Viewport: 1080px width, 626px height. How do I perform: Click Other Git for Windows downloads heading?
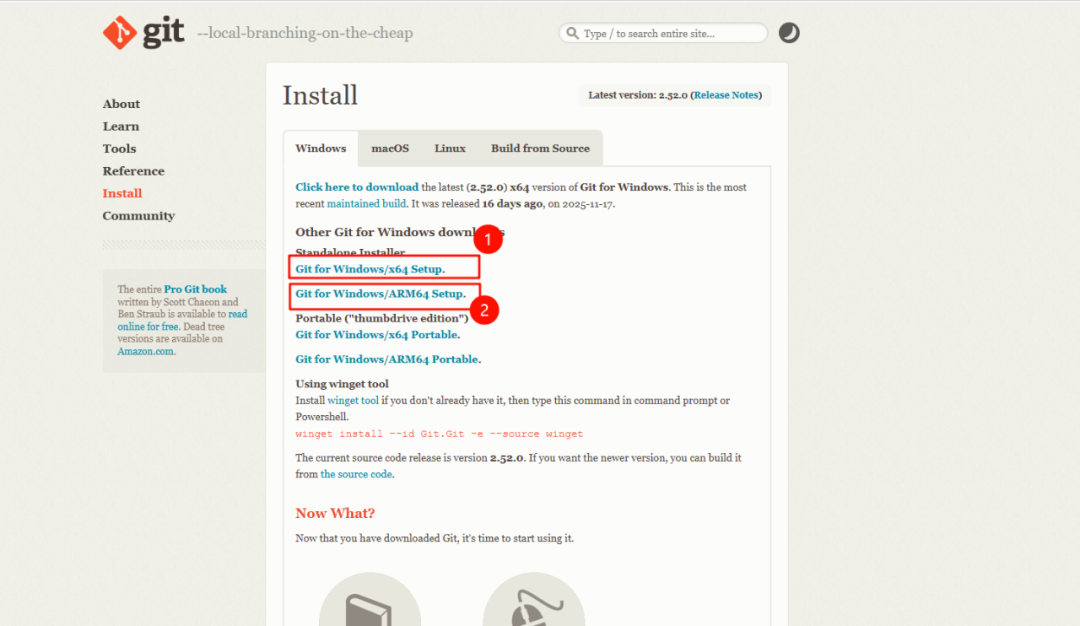(x=399, y=232)
